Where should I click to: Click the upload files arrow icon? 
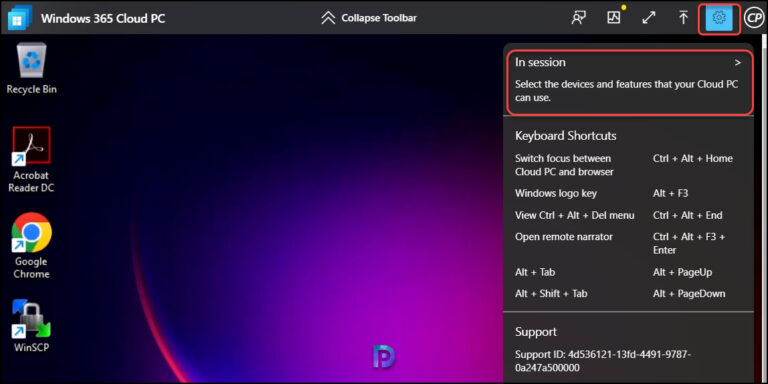[683, 18]
